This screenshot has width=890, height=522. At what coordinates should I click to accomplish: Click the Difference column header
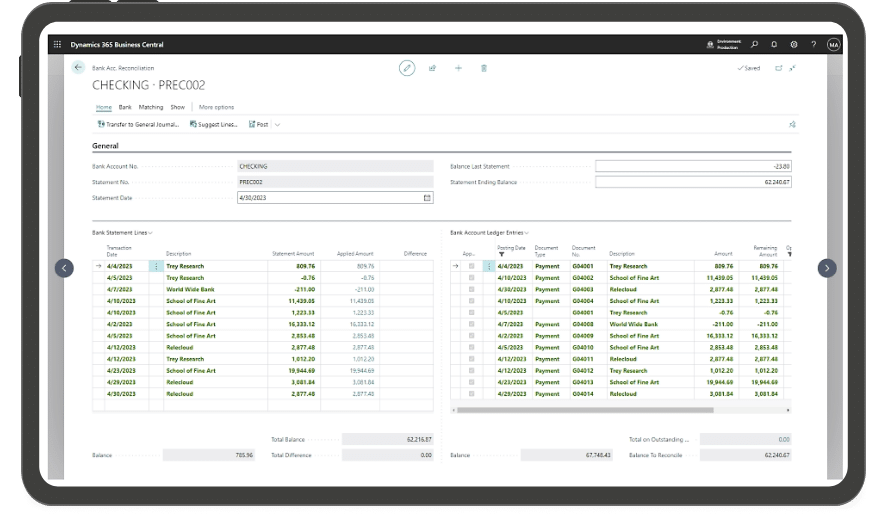point(415,254)
